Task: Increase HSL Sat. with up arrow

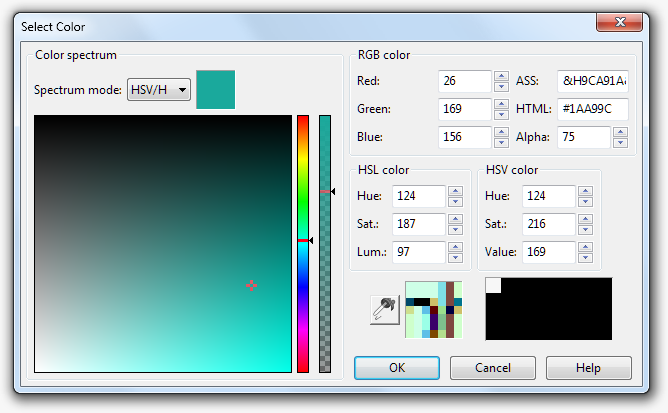Action: (455, 219)
